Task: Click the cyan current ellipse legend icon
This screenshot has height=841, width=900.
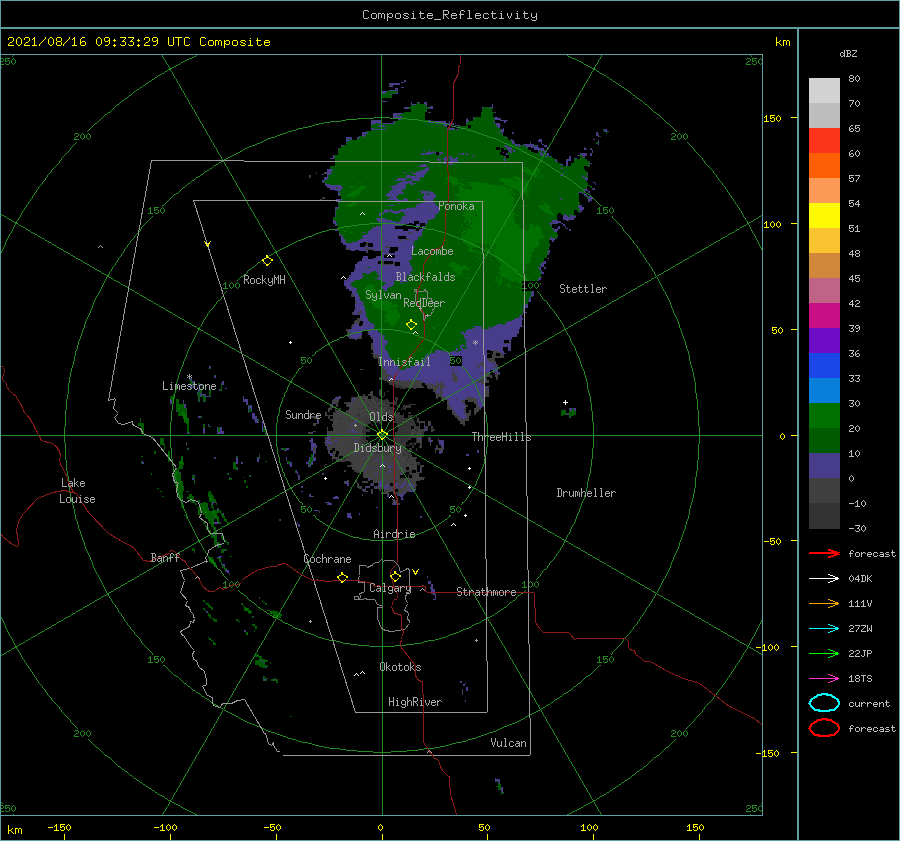Action: click(x=824, y=703)
